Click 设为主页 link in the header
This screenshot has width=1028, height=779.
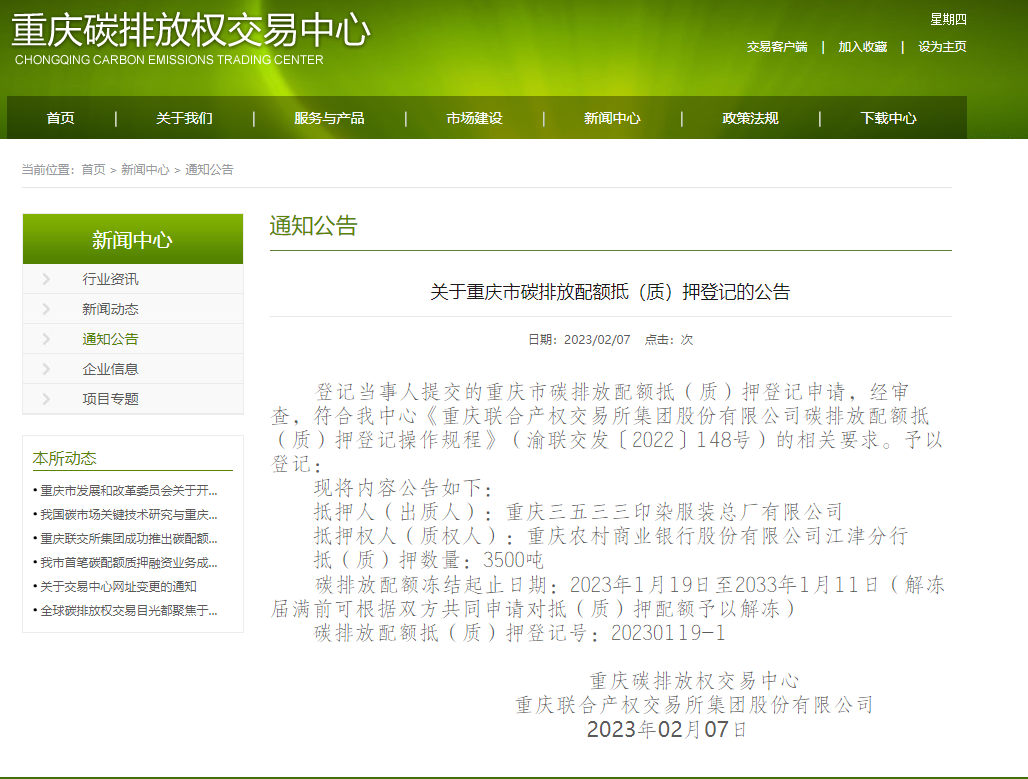[942, 47]
